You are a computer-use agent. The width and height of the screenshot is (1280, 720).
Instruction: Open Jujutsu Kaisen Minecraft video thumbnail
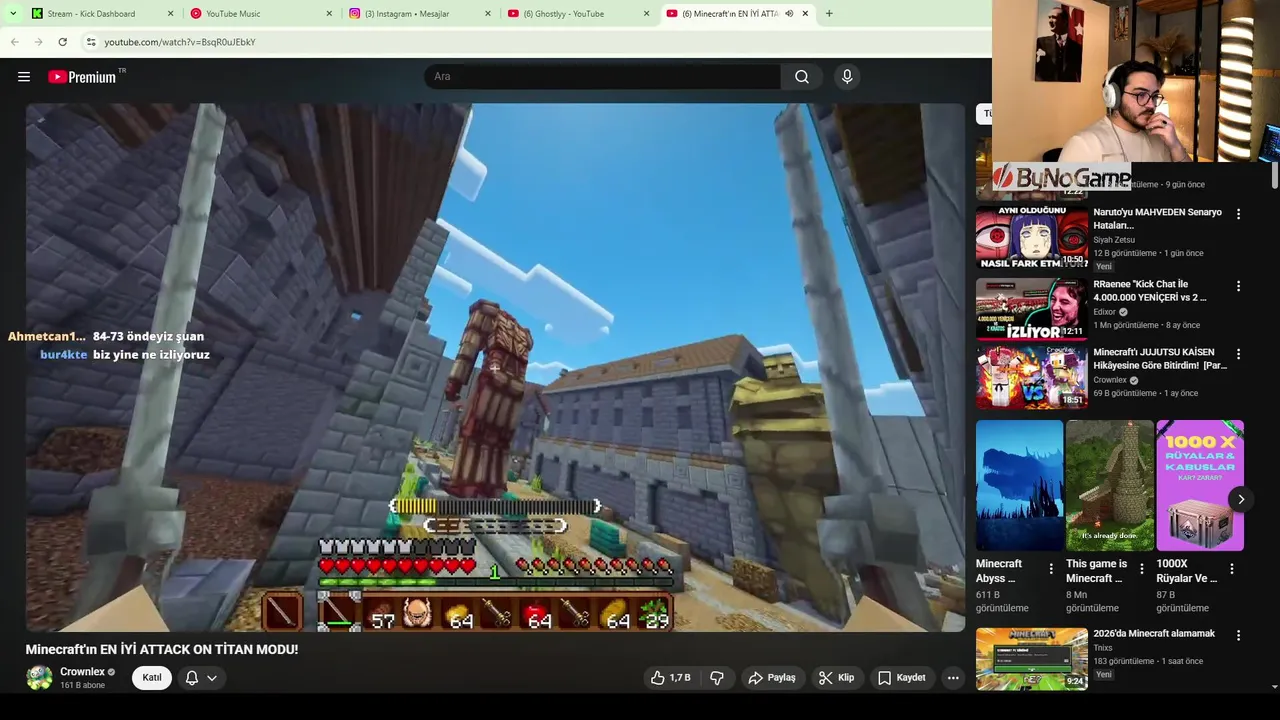(1032, 377)
